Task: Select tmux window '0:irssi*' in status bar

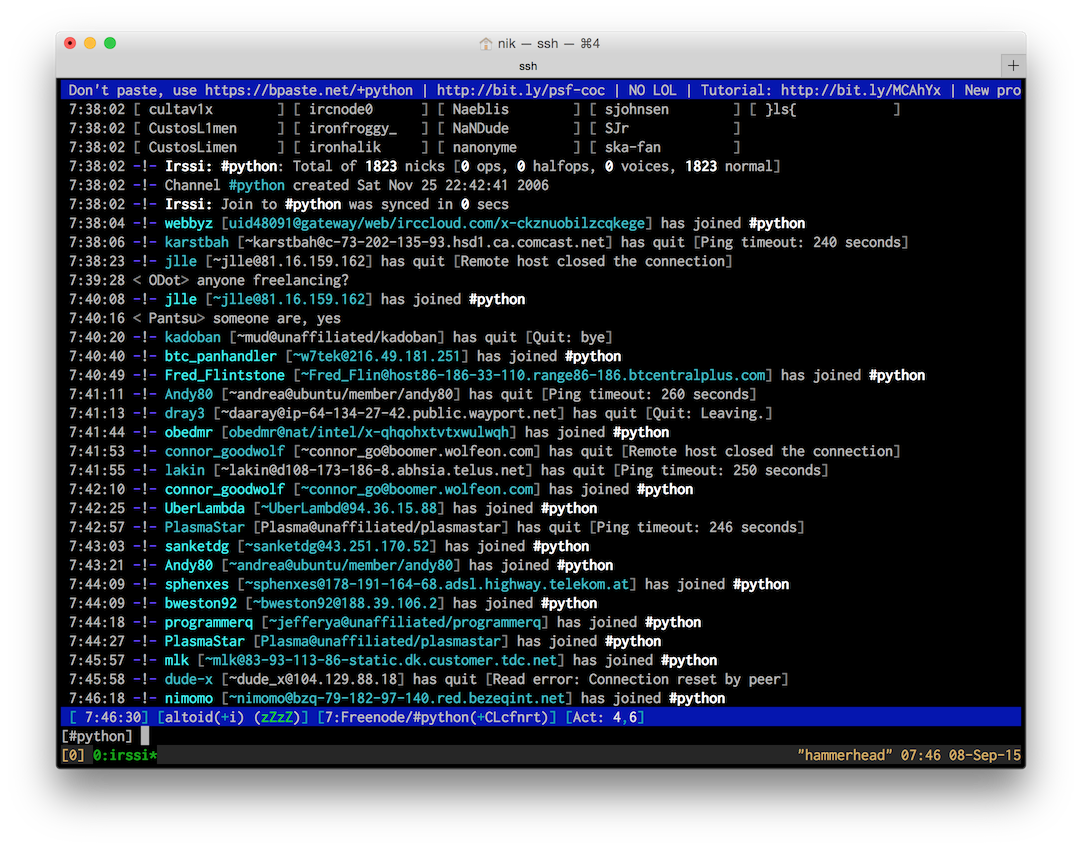Action: 125,755
